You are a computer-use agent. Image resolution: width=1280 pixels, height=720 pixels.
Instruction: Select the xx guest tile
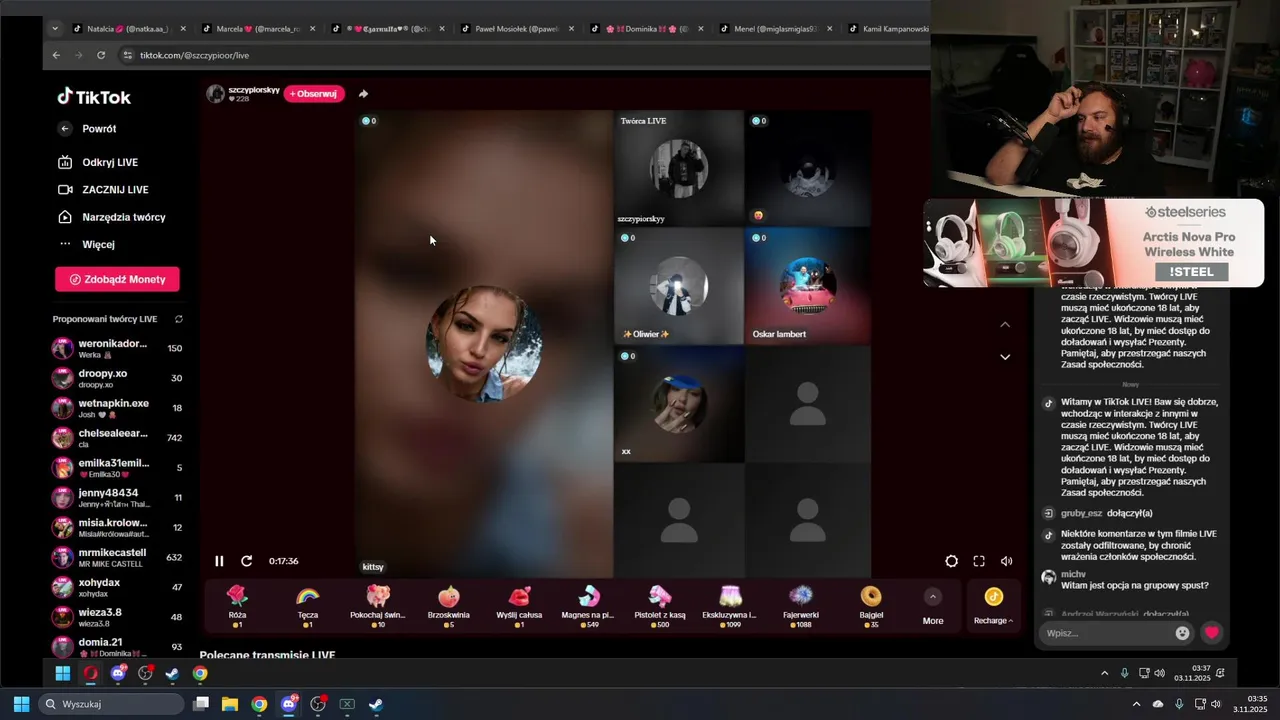point(679,404)
